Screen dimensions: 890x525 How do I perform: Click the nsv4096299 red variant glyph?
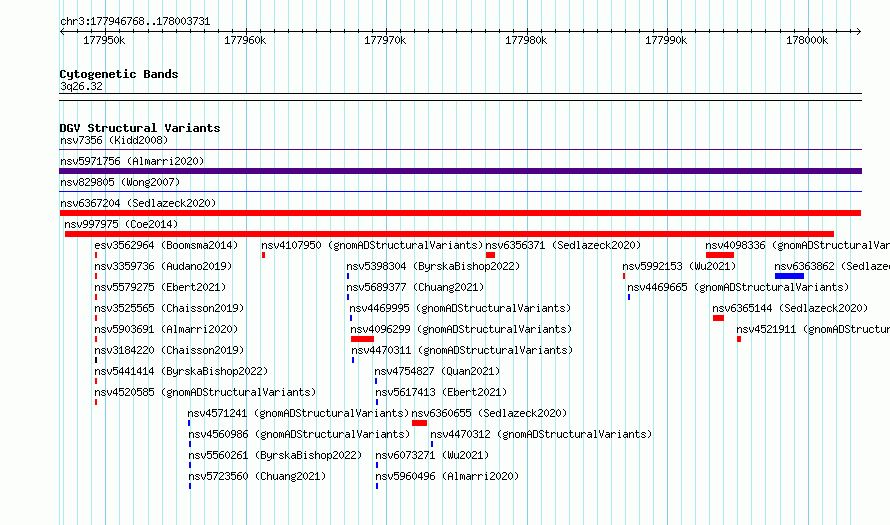point(362,339)
